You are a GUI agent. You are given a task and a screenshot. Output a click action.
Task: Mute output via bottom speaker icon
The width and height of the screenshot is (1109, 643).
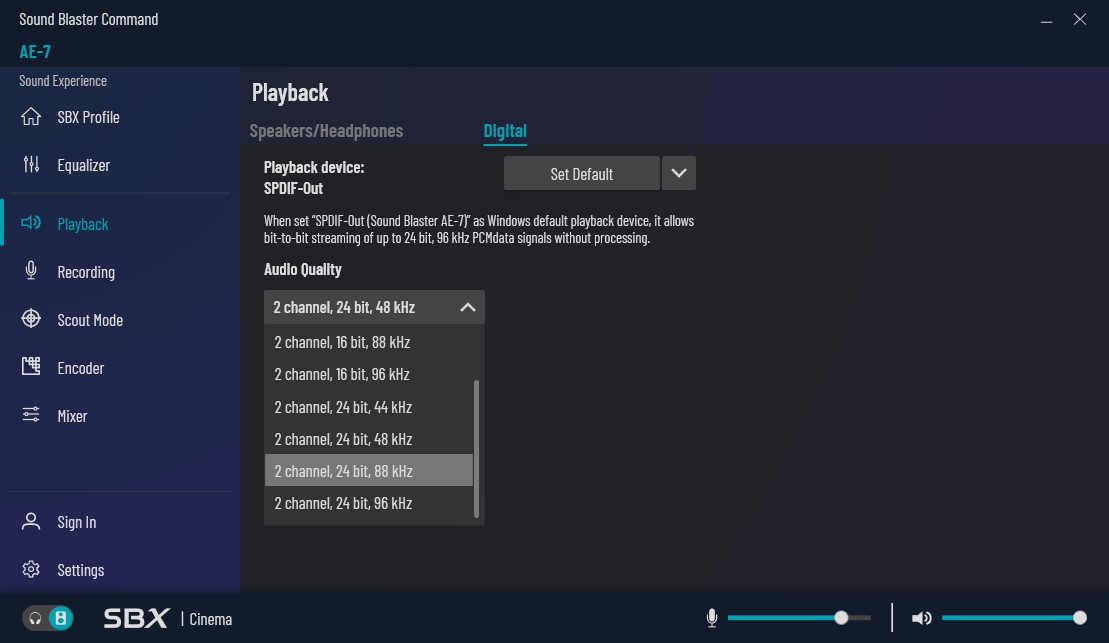[x=922, y=618]
